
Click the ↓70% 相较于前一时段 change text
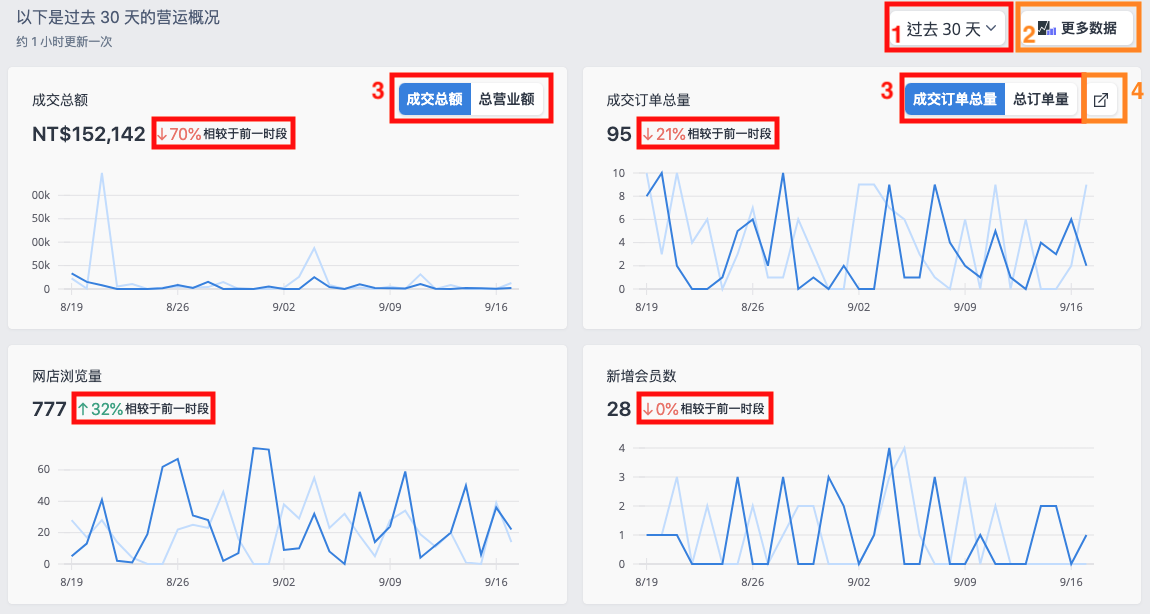[222, 134]
